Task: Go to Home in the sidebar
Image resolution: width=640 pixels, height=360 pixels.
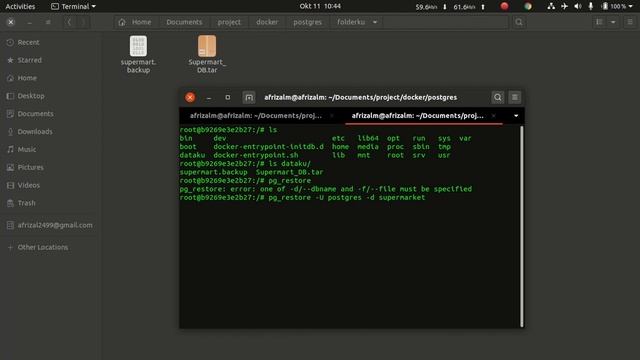Action: coord(27,78)
